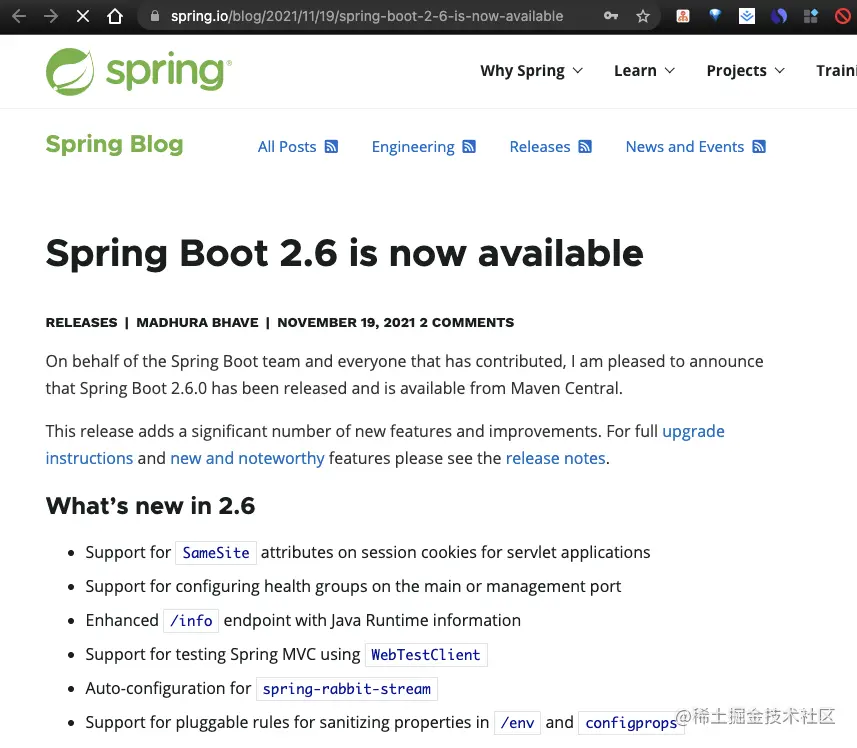Click the configprops code snippet
857x748 pixels.
tap(631, 723)
